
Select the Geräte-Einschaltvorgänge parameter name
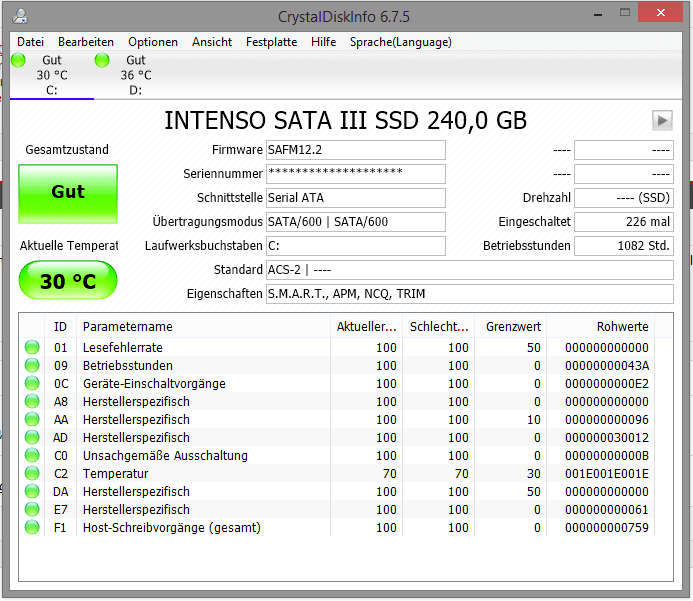(x=154, y=384)
